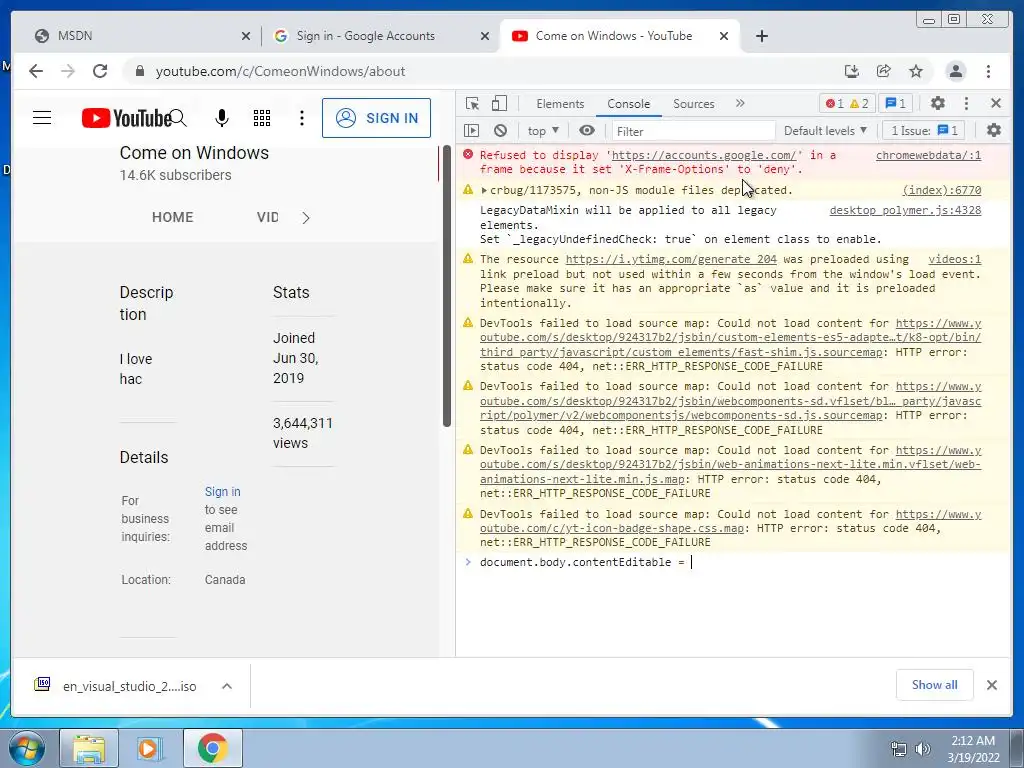The image size is (1024, 768).
Task: Click the YouTube page vertical scrollbar
Action: point(447,286)
